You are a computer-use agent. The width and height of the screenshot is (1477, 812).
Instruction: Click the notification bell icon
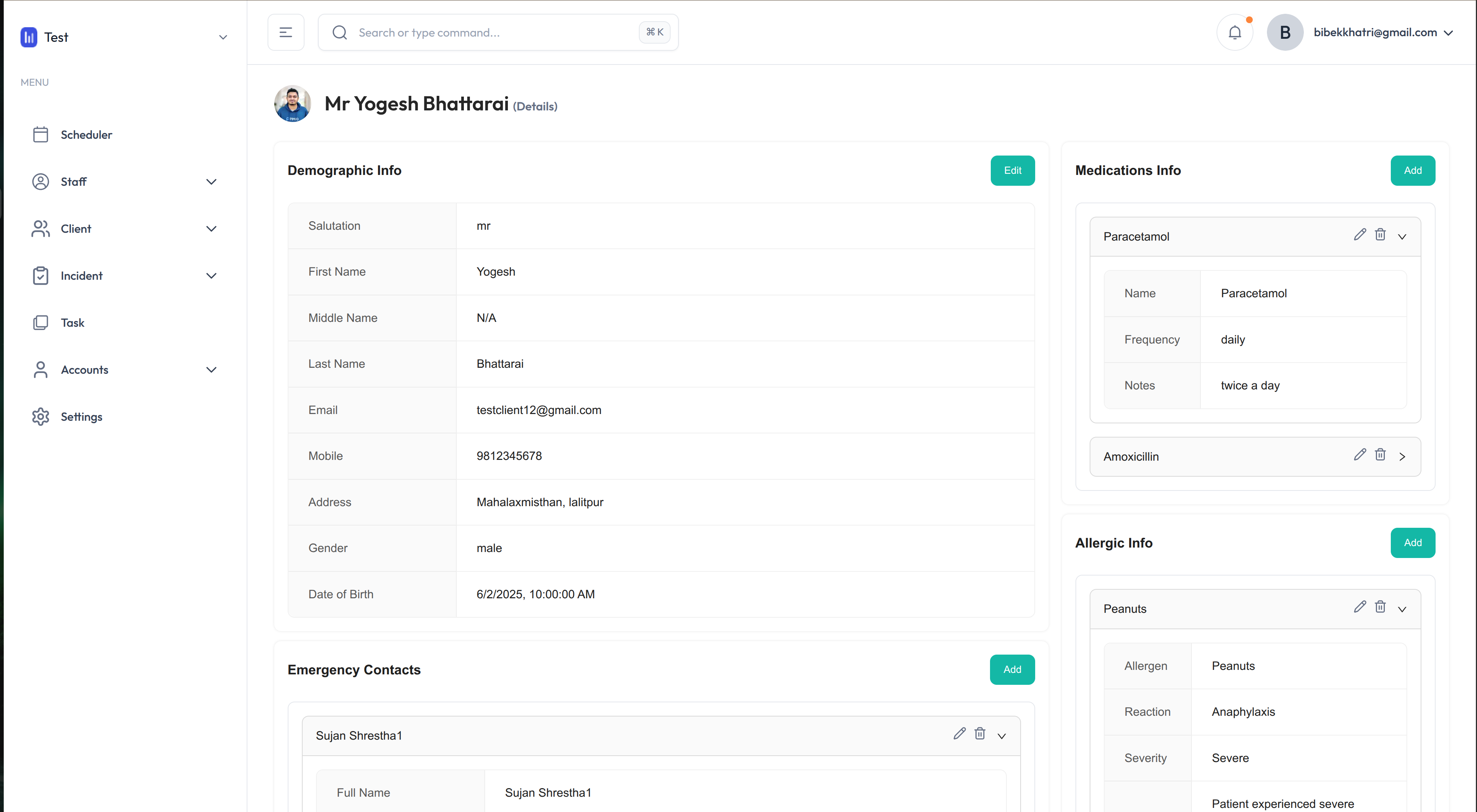pyautogui.click(x=1234, y=33)
